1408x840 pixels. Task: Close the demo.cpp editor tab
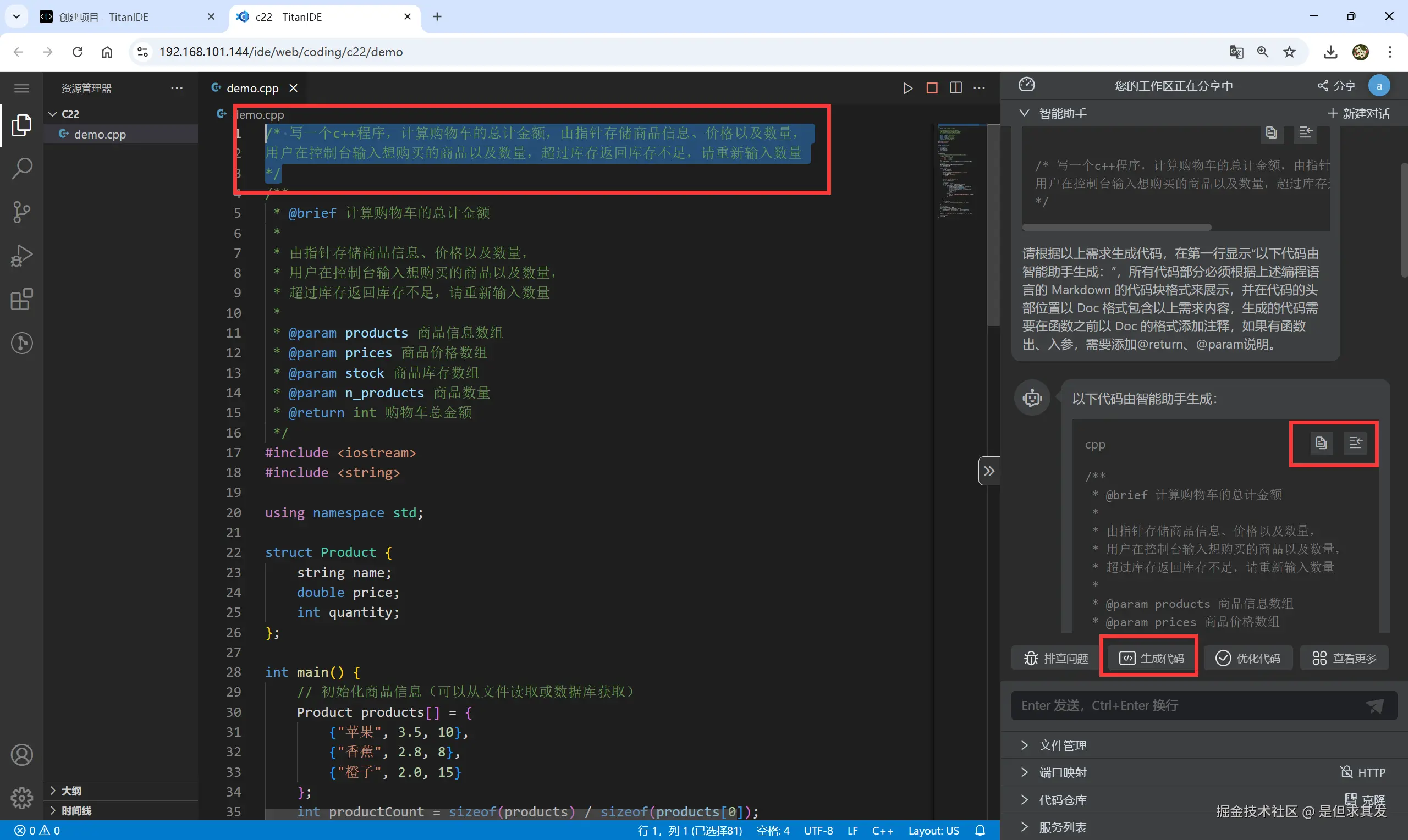[x=293, y=88]
